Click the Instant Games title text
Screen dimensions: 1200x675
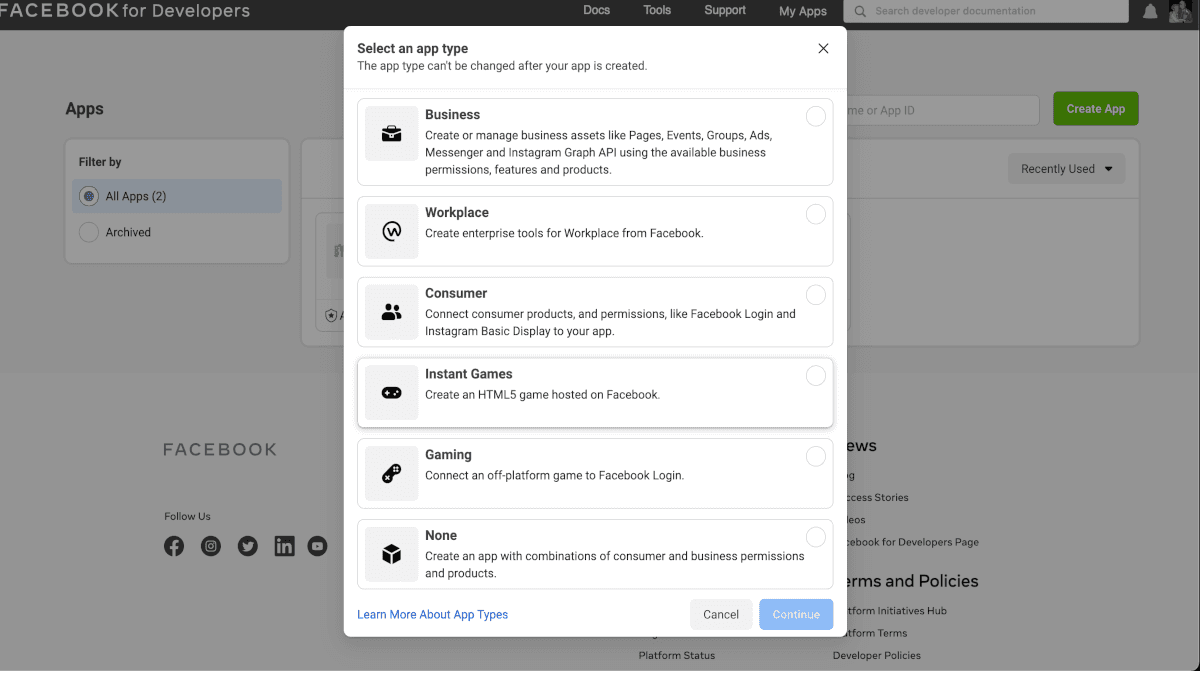468,374
